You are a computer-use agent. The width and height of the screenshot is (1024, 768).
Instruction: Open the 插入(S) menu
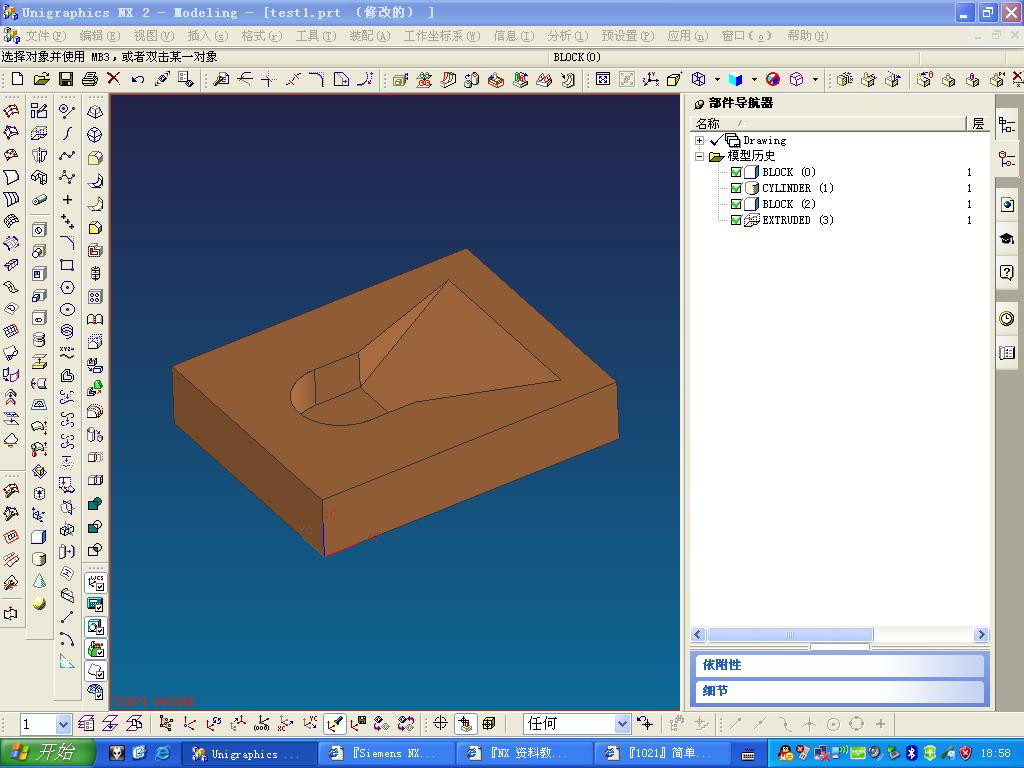(208, 36)
